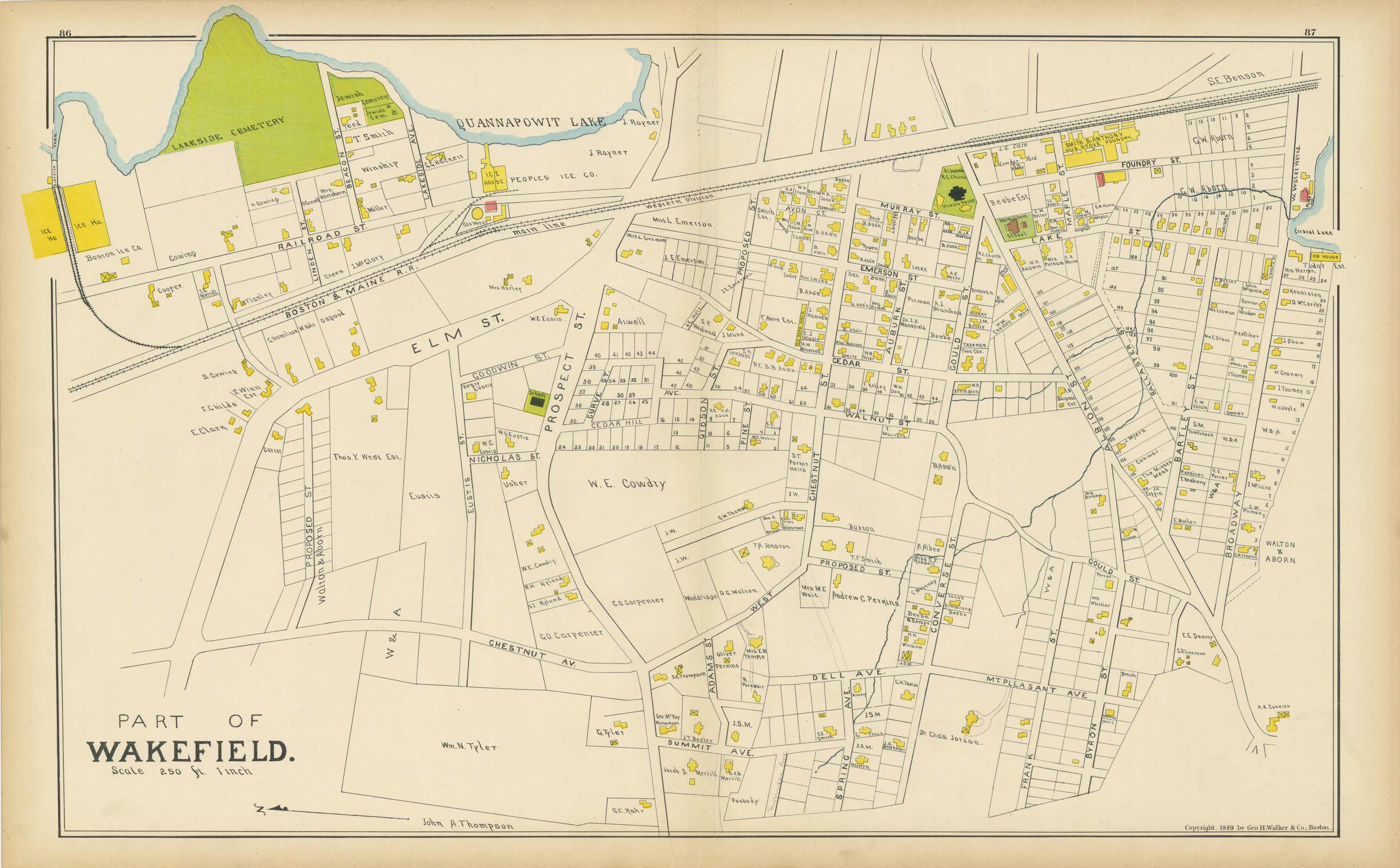This screenshot has width=1400, height=868.
Task: Click the red Gas Works building
Action: (x=491, y=206)
